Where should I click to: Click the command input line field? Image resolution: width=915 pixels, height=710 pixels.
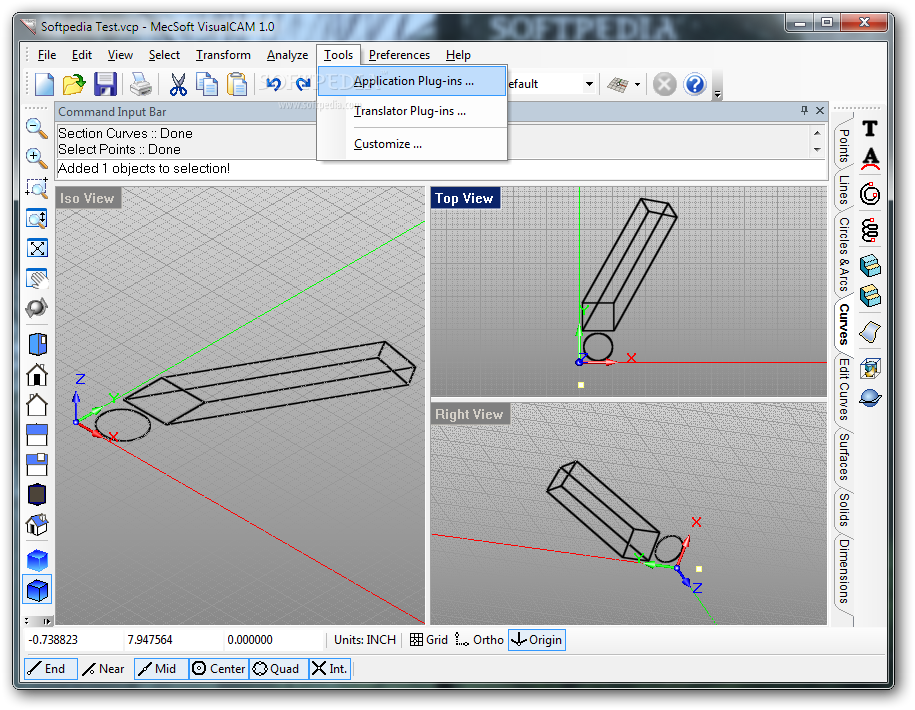[442, 169]
